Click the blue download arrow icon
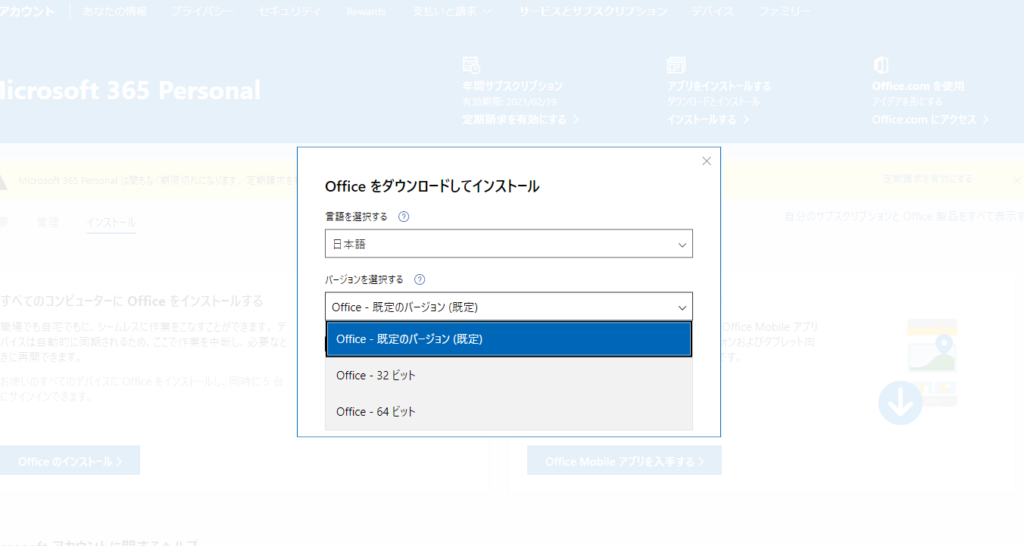The image size is (1024, 546). 900,403
